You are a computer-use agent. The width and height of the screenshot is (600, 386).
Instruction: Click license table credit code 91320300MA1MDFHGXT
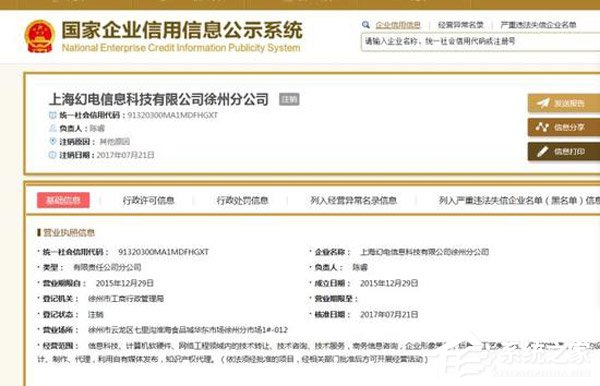[x=163, y=252]
